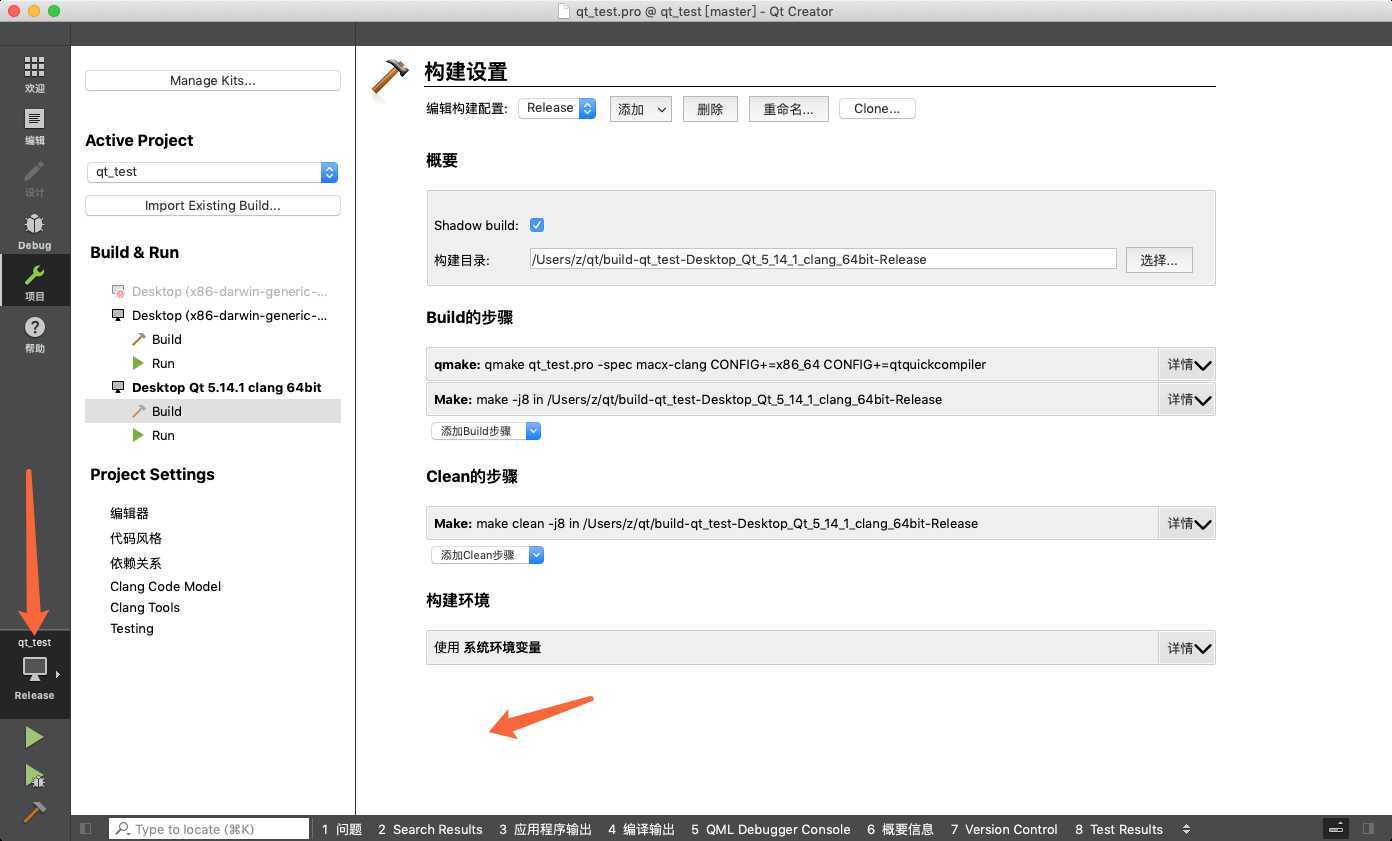Open the 添加Build步骤 dropdown
The width and height of the screenshot is (1392, 841).
tap(486, 431)
